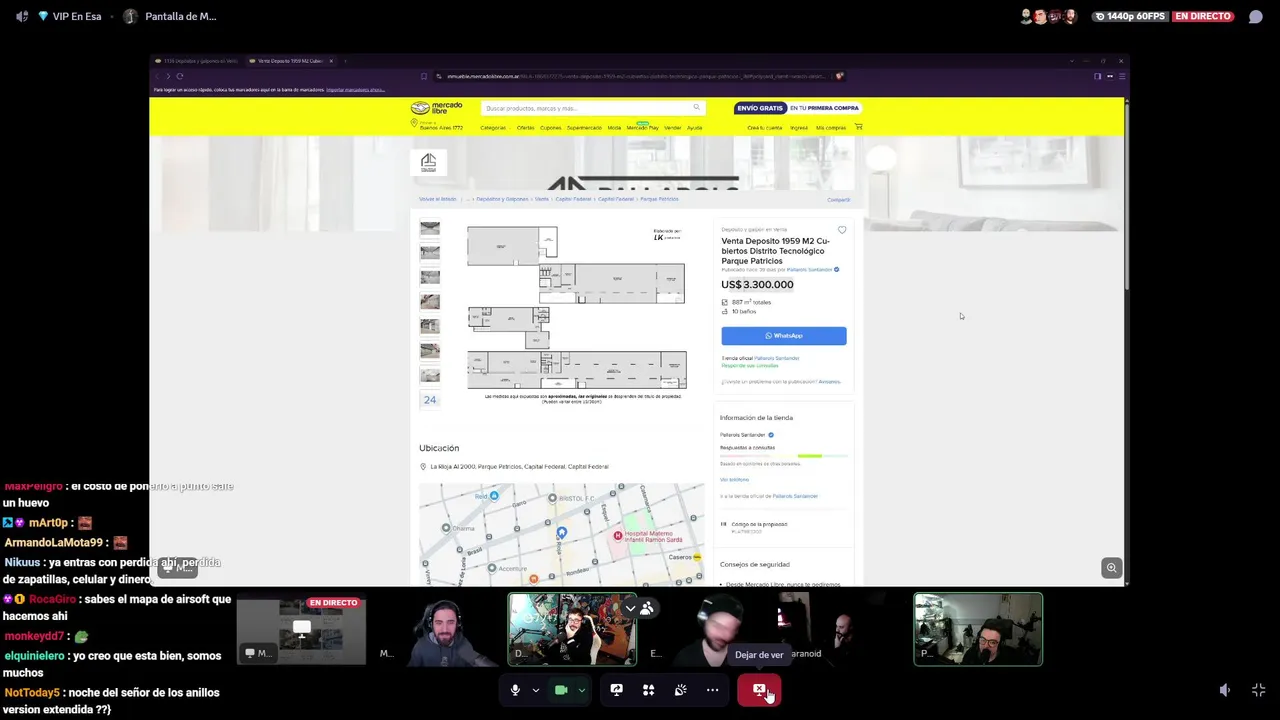Open Pallarols Santander seller link under title
This screenshot has height=720, width=1280.
click(809, 270)
